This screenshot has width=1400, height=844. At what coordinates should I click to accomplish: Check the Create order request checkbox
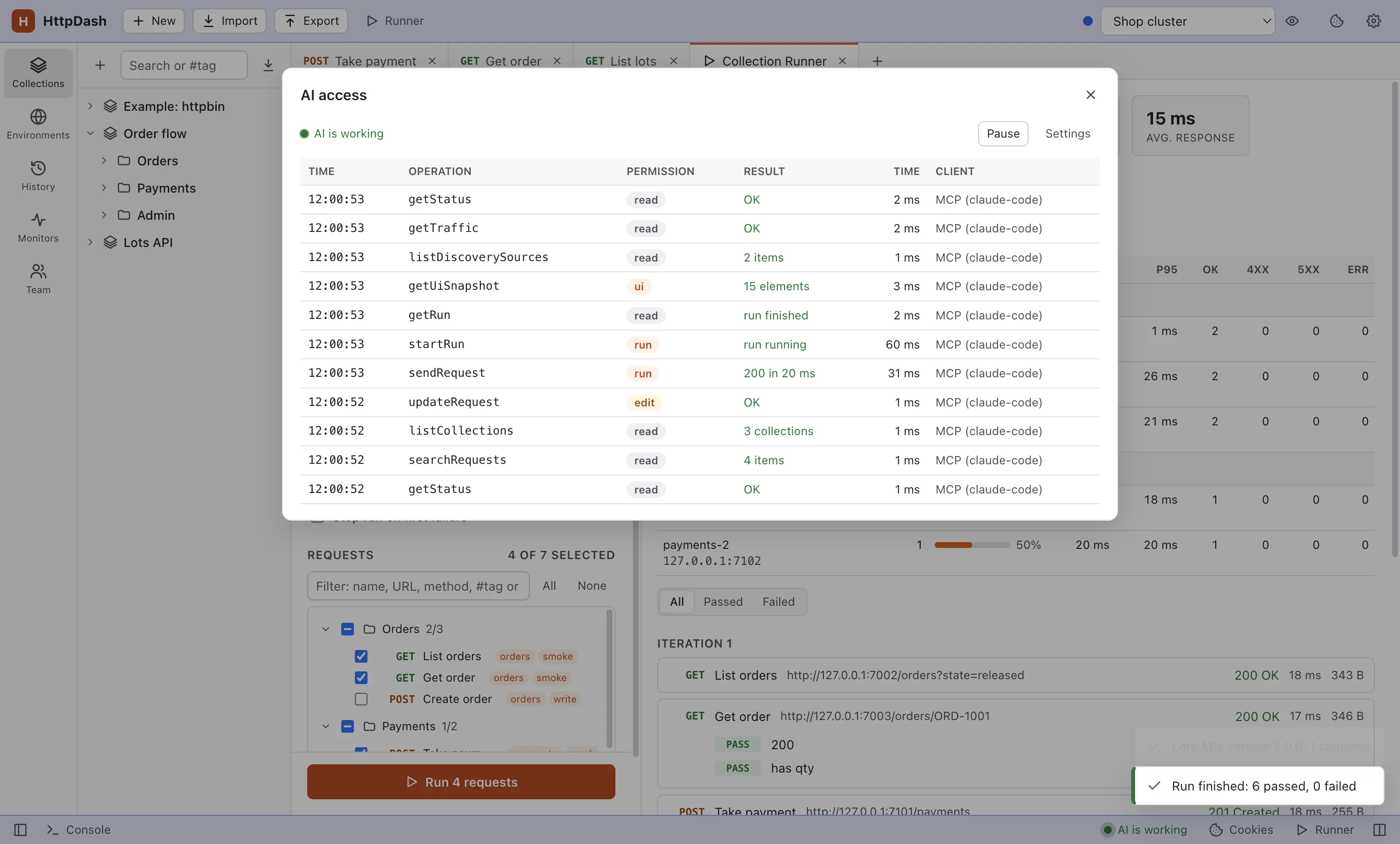(361, 699)
